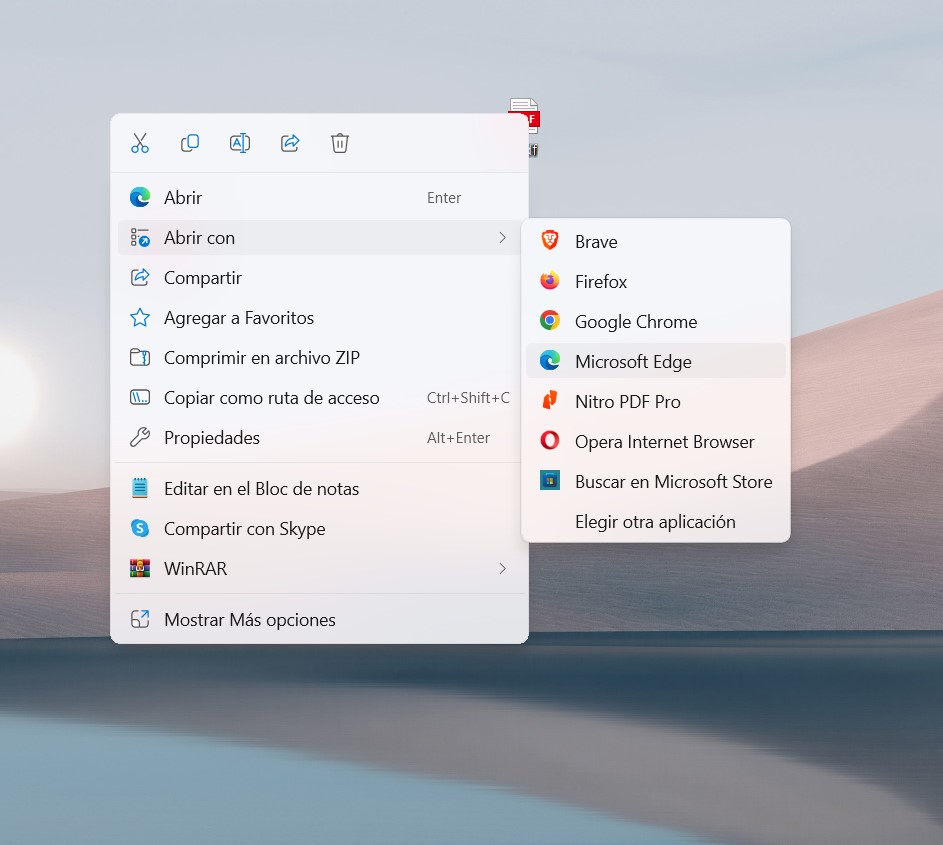Click the Firefox label in submenu
Image resolution: width=943 pixels, height=845 pixels.
pos(601,281)
